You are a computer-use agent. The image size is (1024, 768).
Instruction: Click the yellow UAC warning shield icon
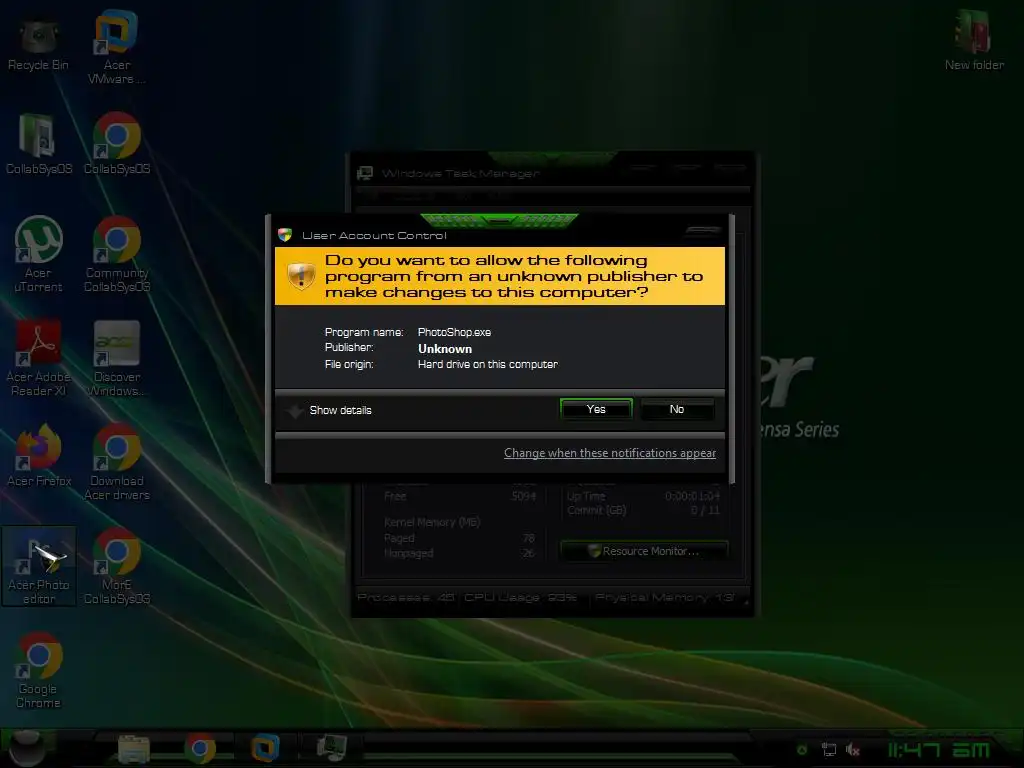[x=301, y=276]
